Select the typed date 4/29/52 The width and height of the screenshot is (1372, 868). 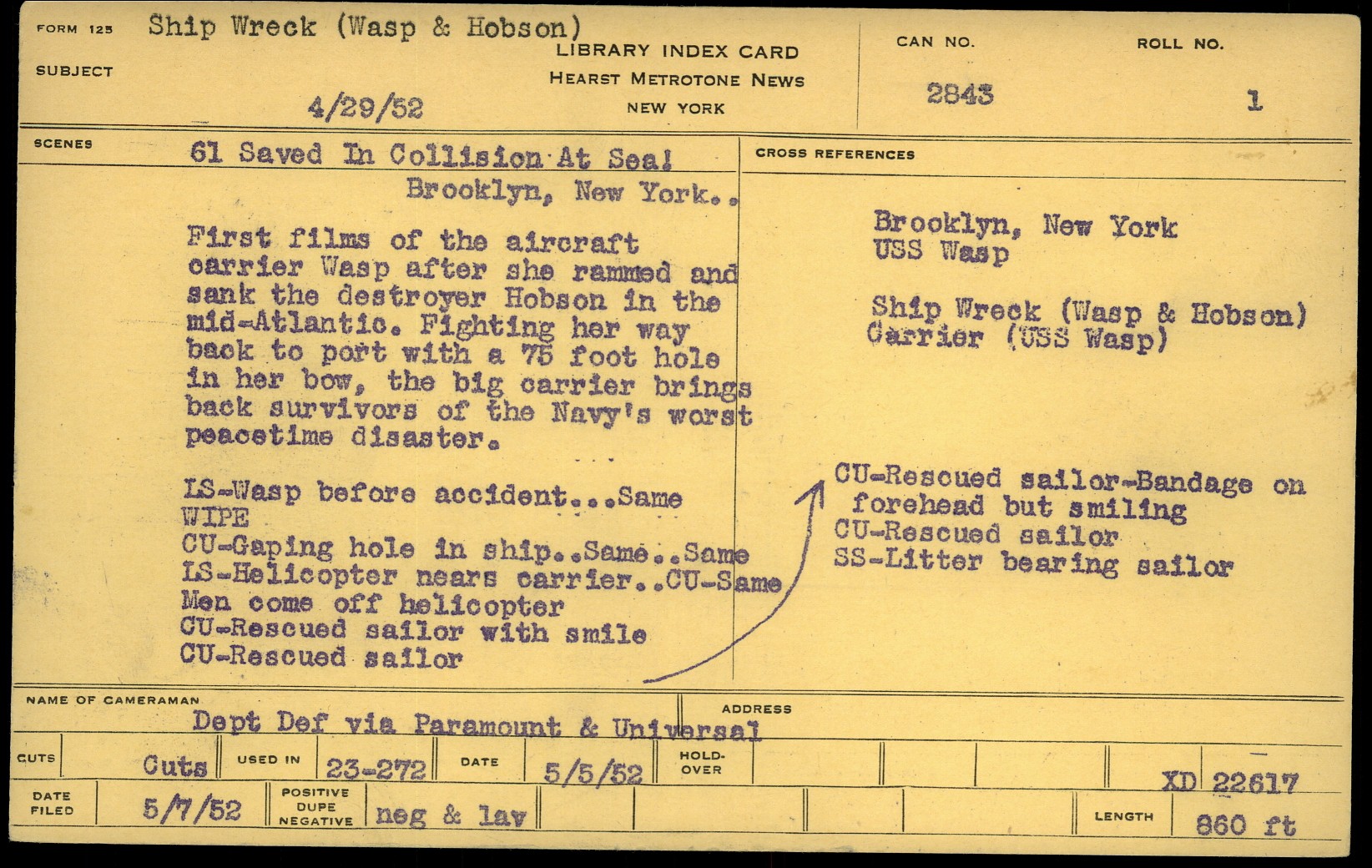pos(365,108)
